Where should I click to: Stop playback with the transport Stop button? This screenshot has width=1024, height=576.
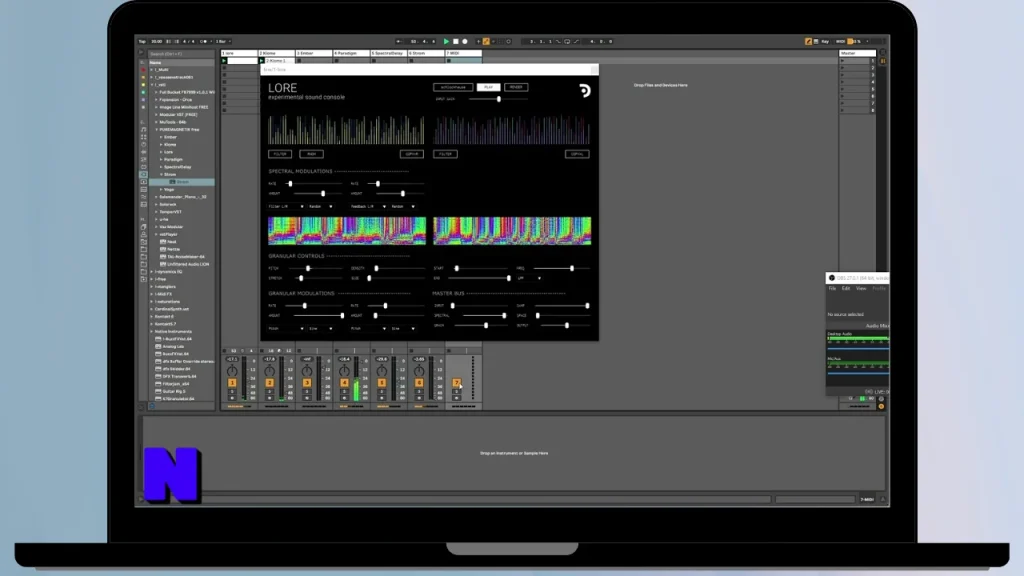click(456, 41)
